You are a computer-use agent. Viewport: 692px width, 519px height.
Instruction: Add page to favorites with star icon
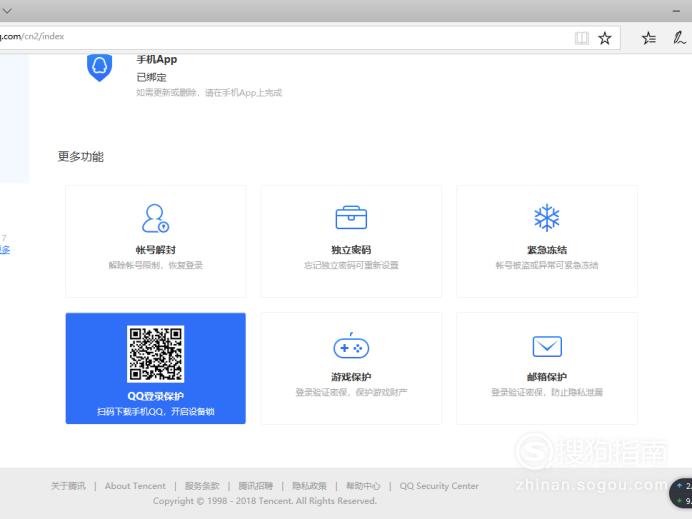point(605,38)
